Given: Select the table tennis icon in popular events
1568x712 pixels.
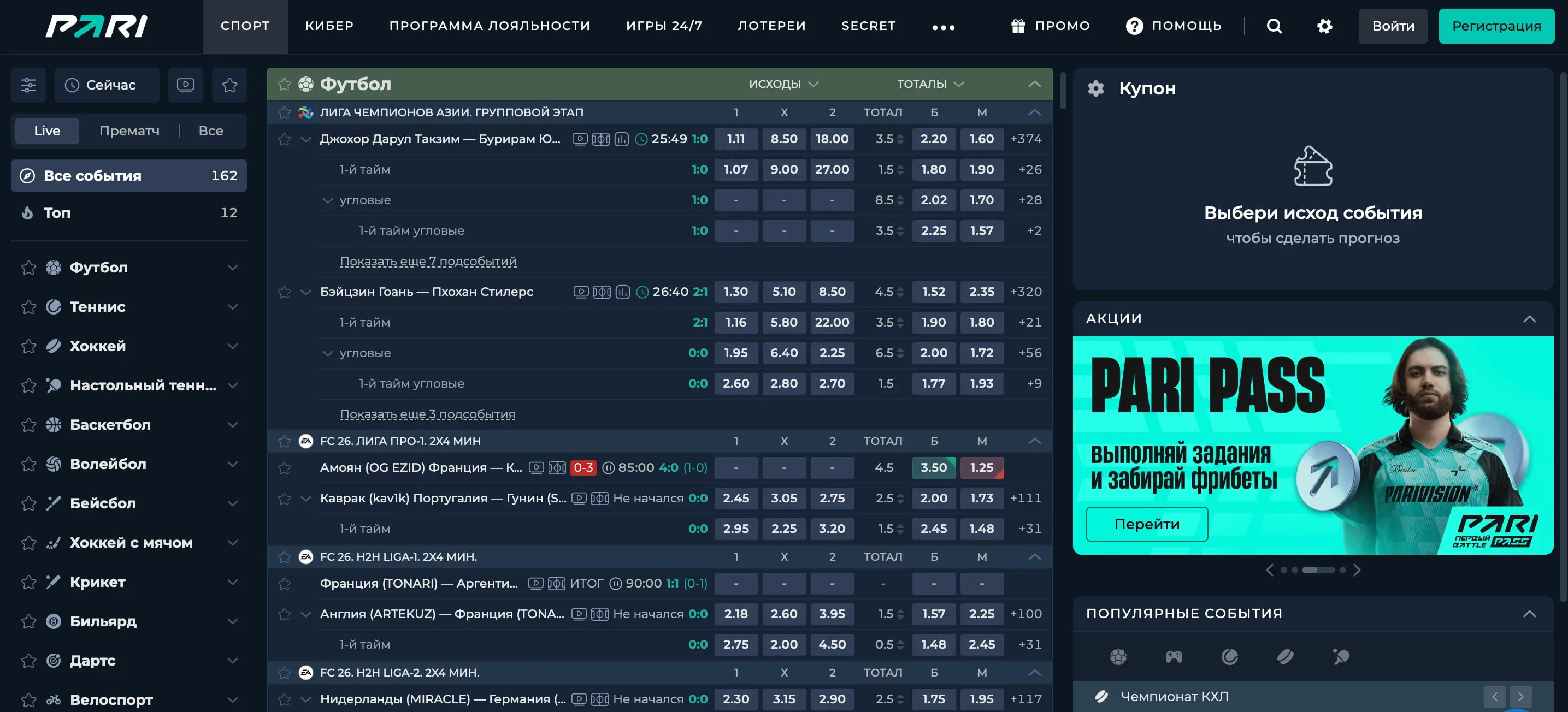Looking at the screenshot, I should click(1341, 657).
